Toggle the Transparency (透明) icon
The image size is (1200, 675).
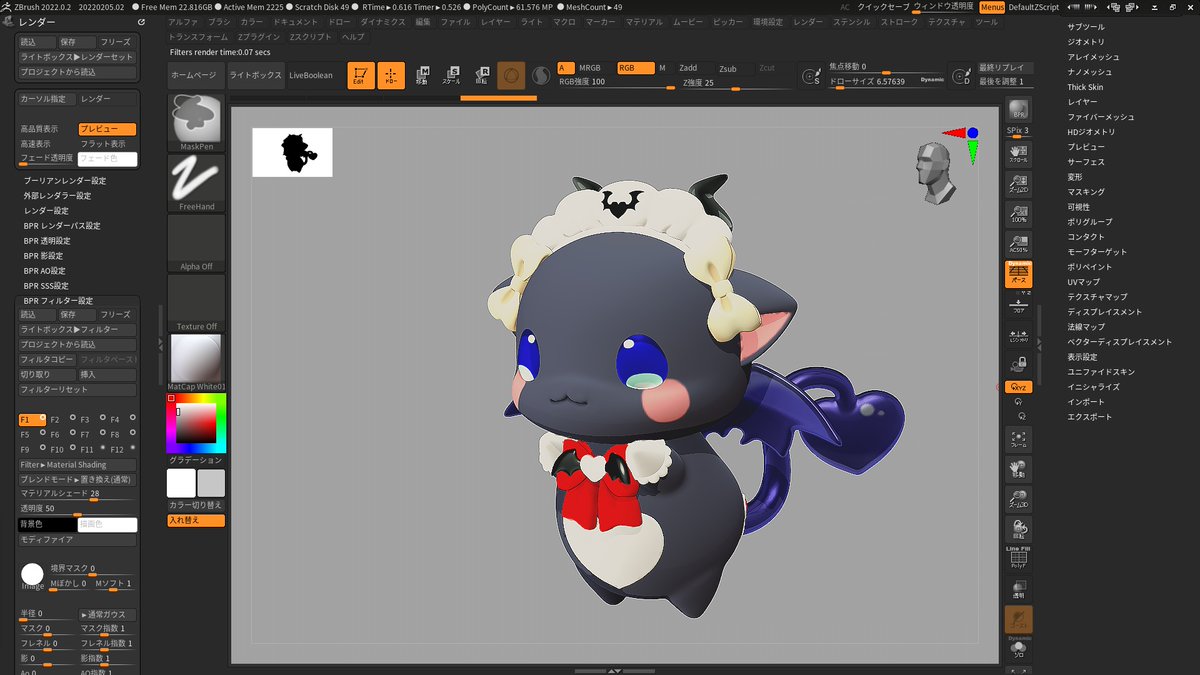coord(1018,588)
